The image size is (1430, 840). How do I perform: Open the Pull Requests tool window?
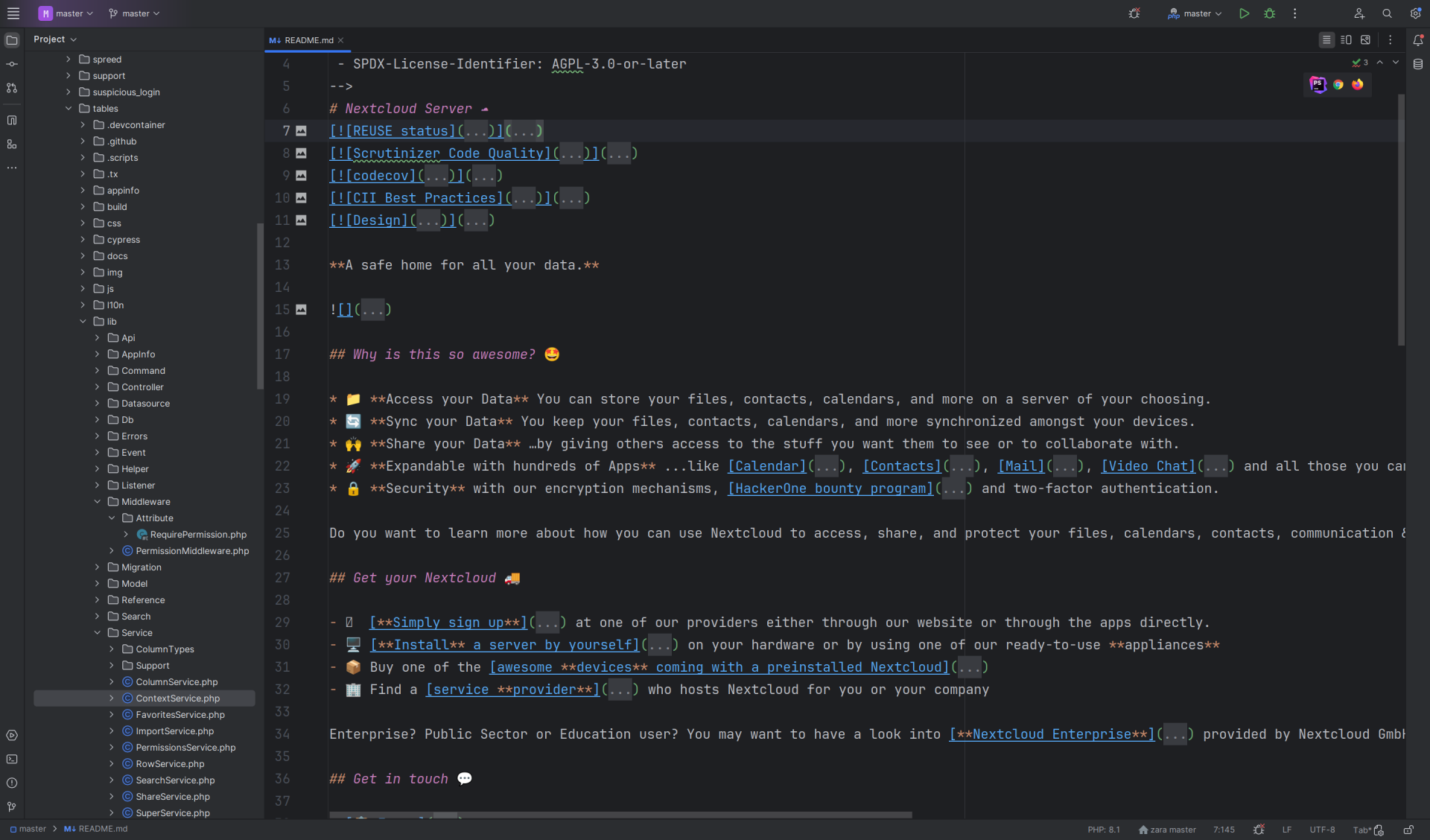pyautogui.click(x=12, y=88)
